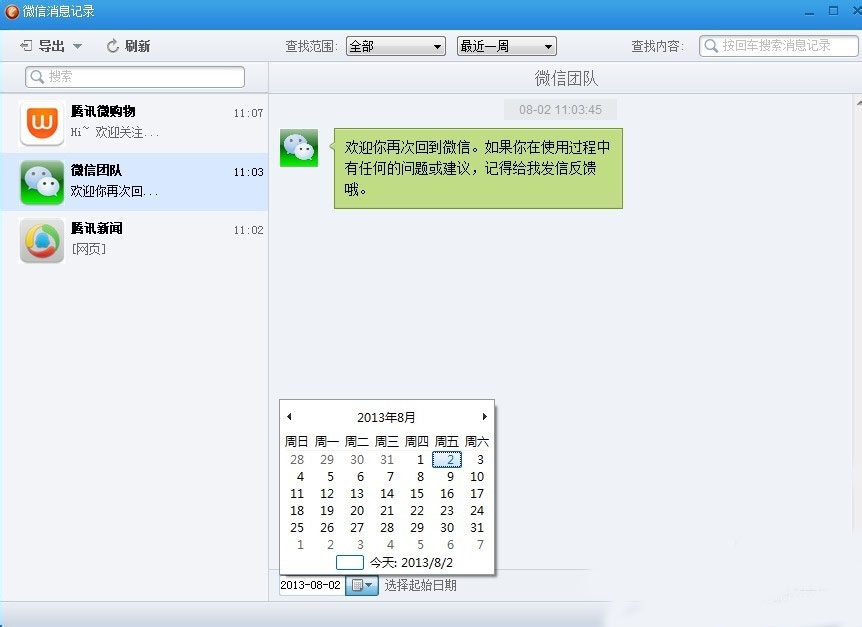Click the 微信团队 chat header title
This screenshot has height=627, width=862.
pyautogui.click(x=566, y=78)
